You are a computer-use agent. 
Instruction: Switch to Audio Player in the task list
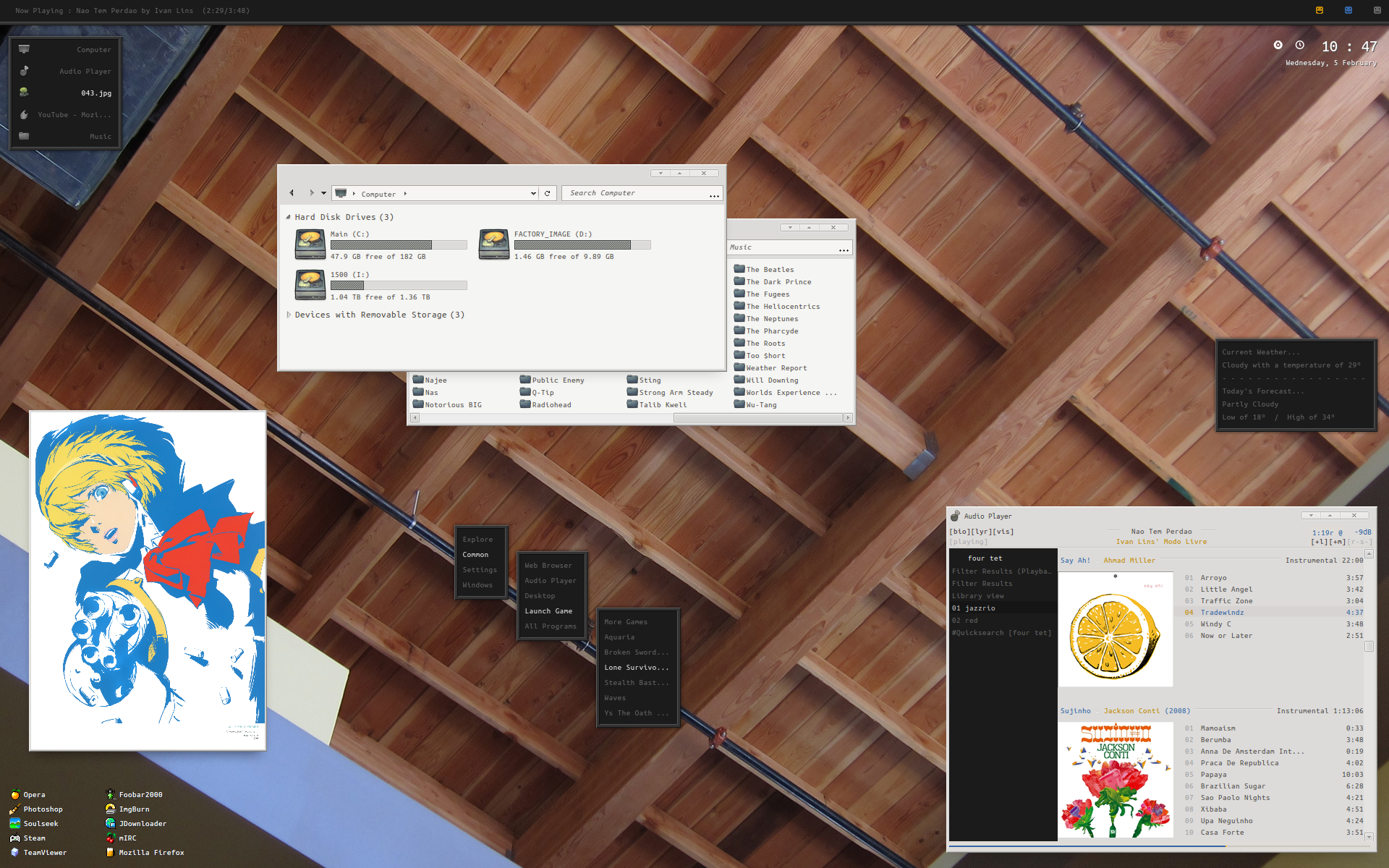[65, 71]
